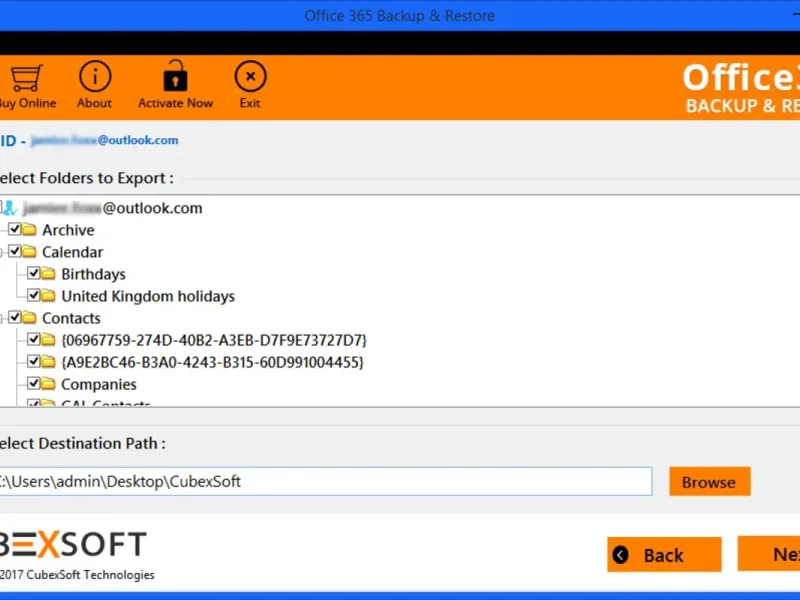Click the Next button
This screenshot has height=600, width=800.
pos(769,554)
